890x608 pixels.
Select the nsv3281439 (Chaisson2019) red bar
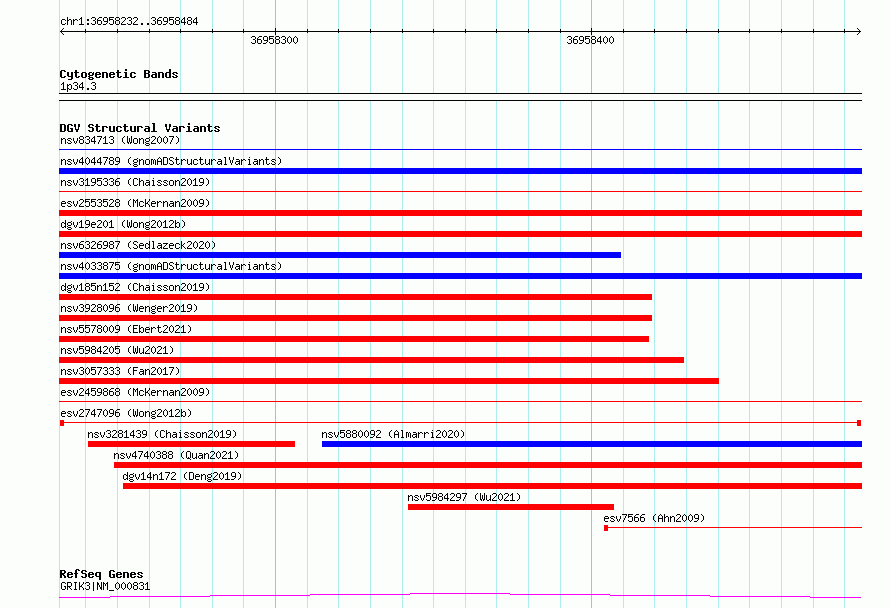tap(191, 444)
